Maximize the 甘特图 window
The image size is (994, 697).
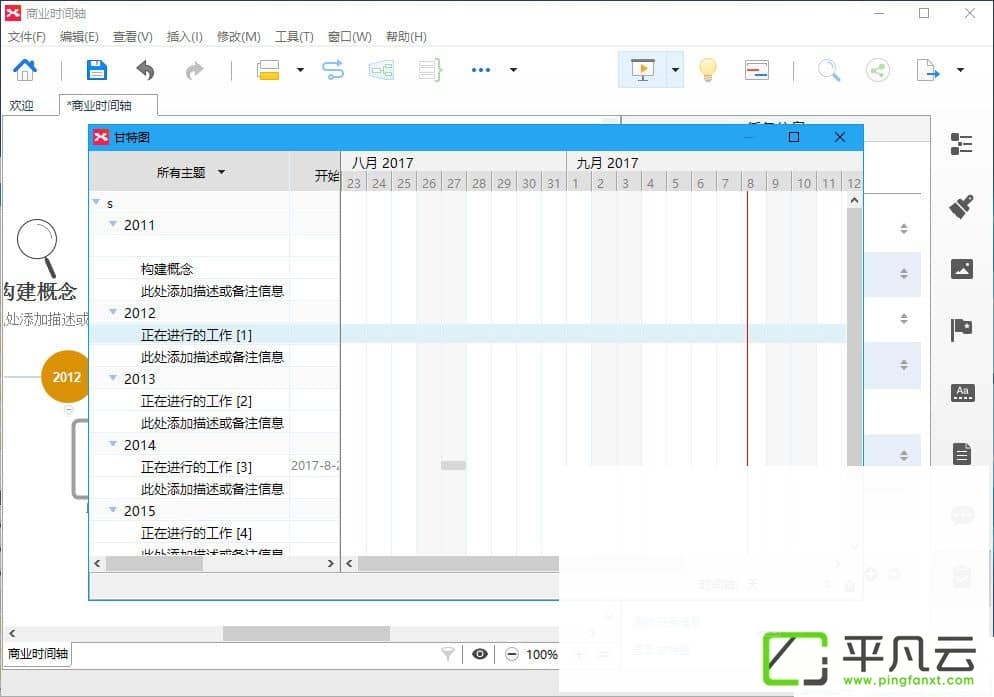point(794,137)
